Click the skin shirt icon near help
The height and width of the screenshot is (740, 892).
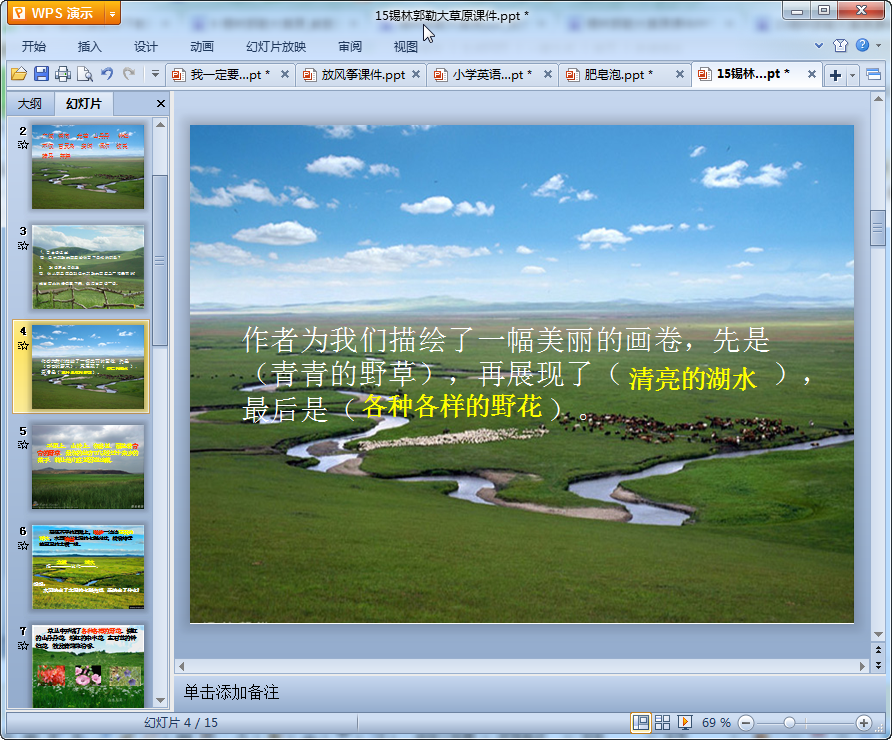[840, 46]
